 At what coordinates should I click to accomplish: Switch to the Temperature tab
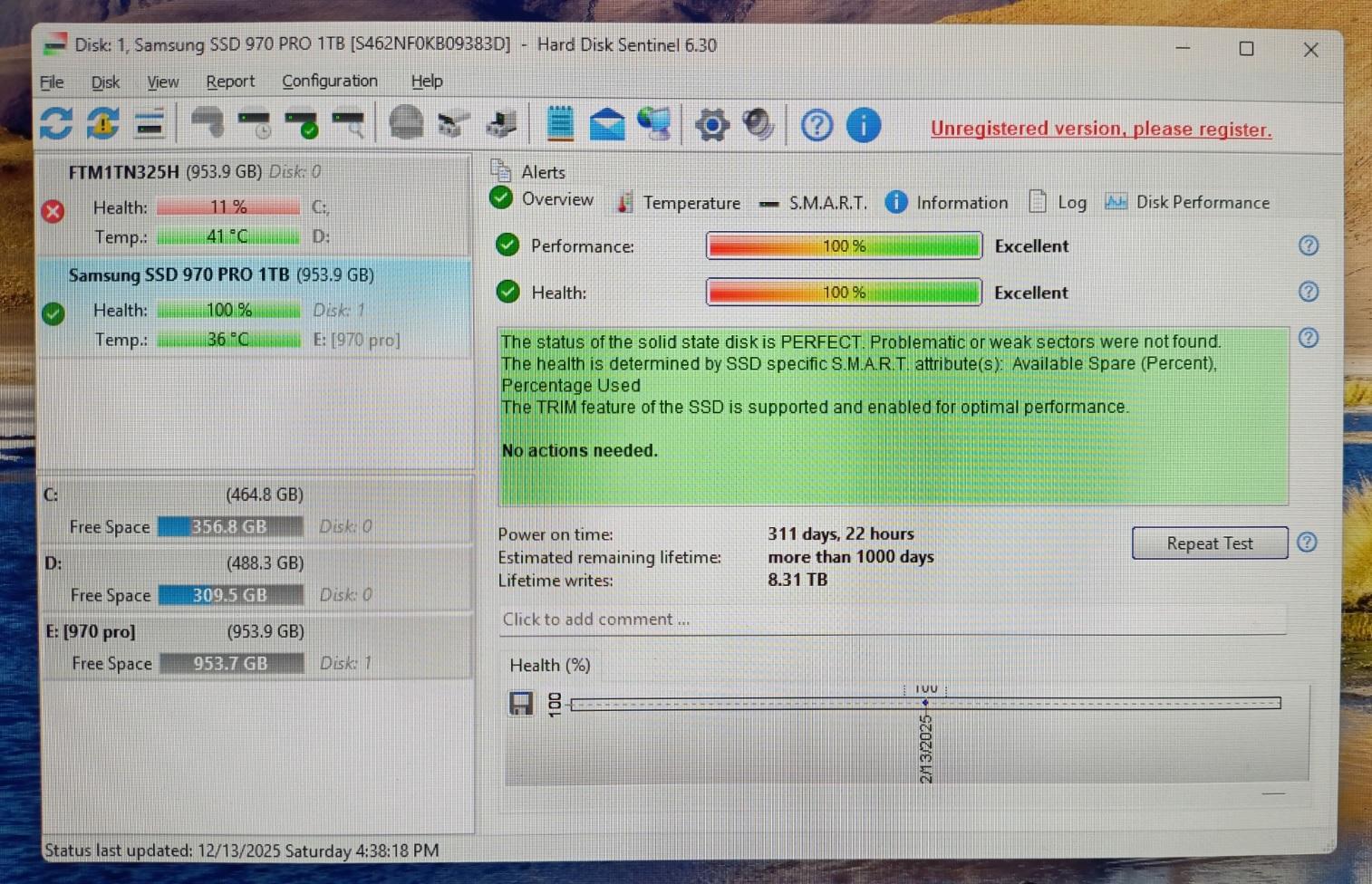click(679, 203)
